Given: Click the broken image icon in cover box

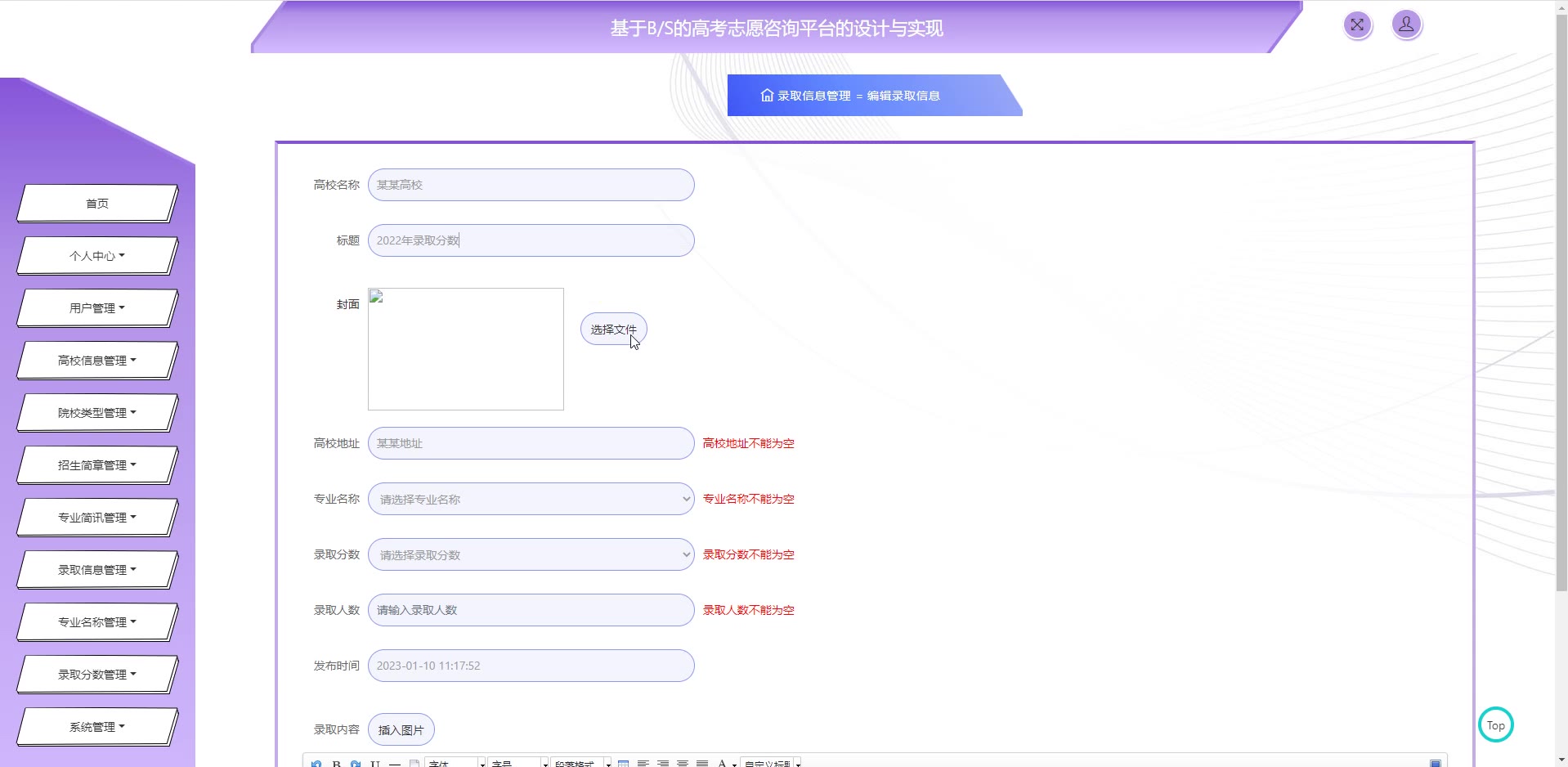Looking at the screenshot, I should click(377, 297).
